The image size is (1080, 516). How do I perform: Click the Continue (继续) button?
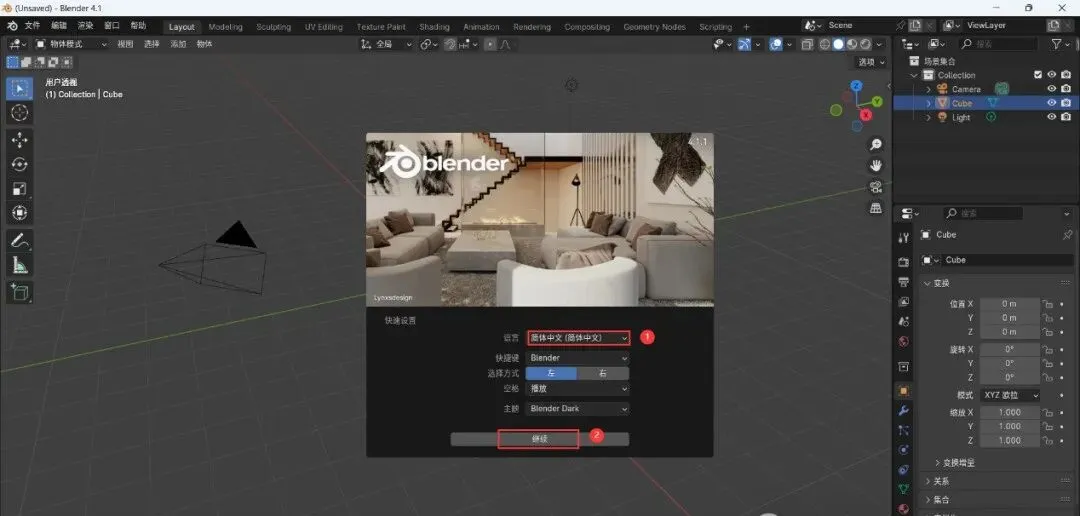539,439
